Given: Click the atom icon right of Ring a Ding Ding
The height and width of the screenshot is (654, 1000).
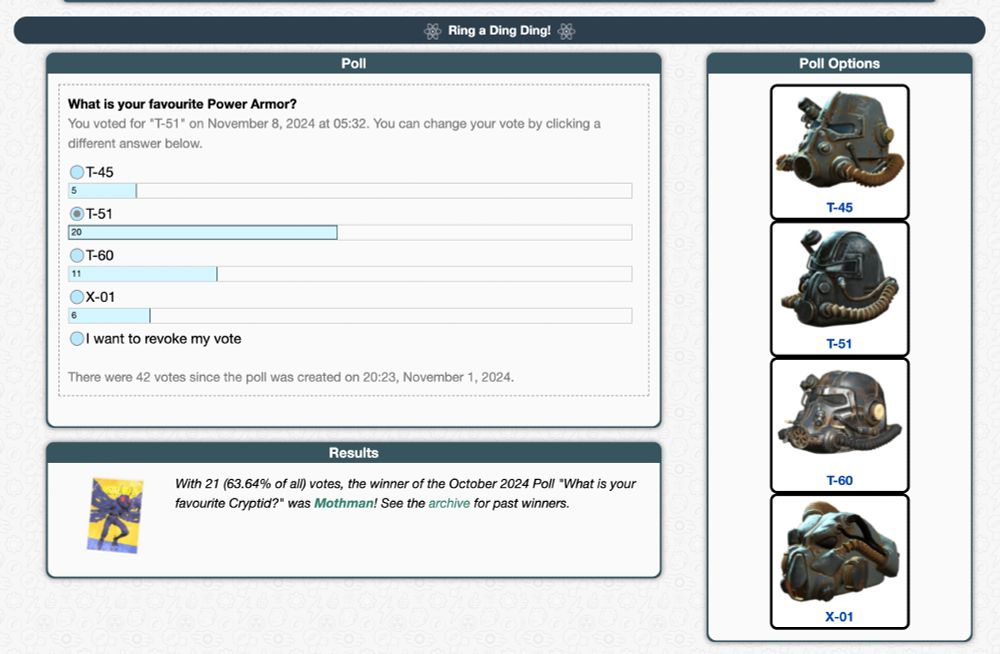Looking at the screenshot, I should pos(566,31).
